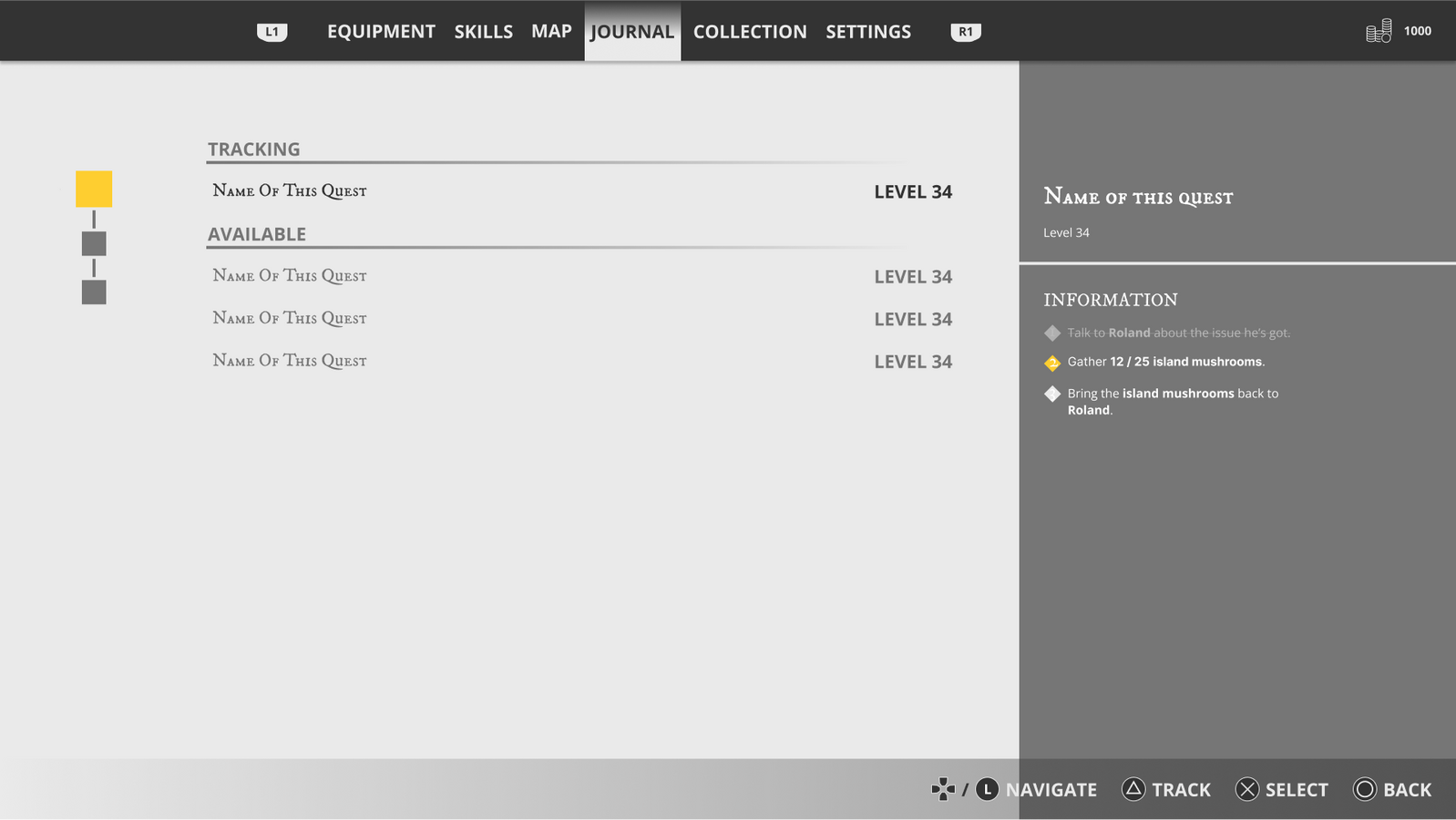Click the triangle Track button icon
This screenshot has width=1456, height=820.
(x=1133, y=789)
